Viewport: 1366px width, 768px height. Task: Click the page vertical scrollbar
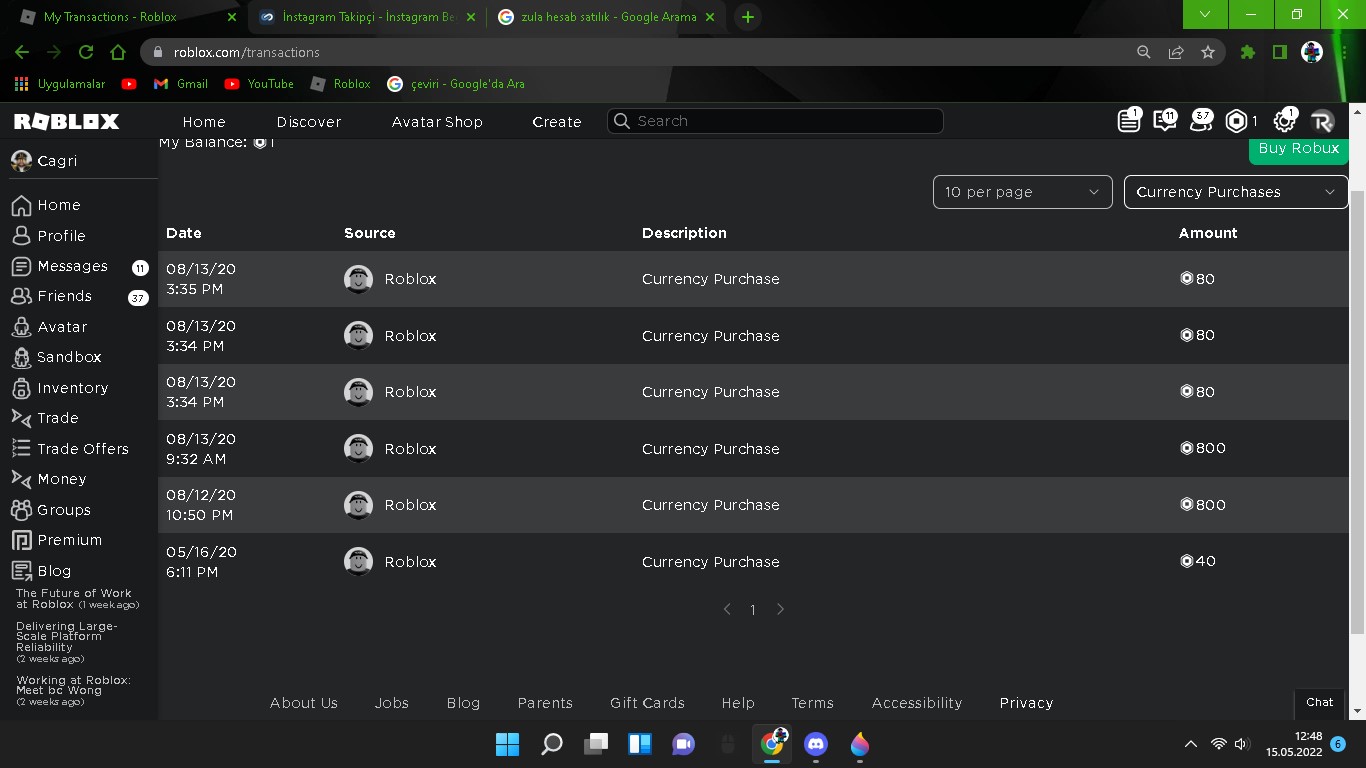click(x=1357, y=410)
